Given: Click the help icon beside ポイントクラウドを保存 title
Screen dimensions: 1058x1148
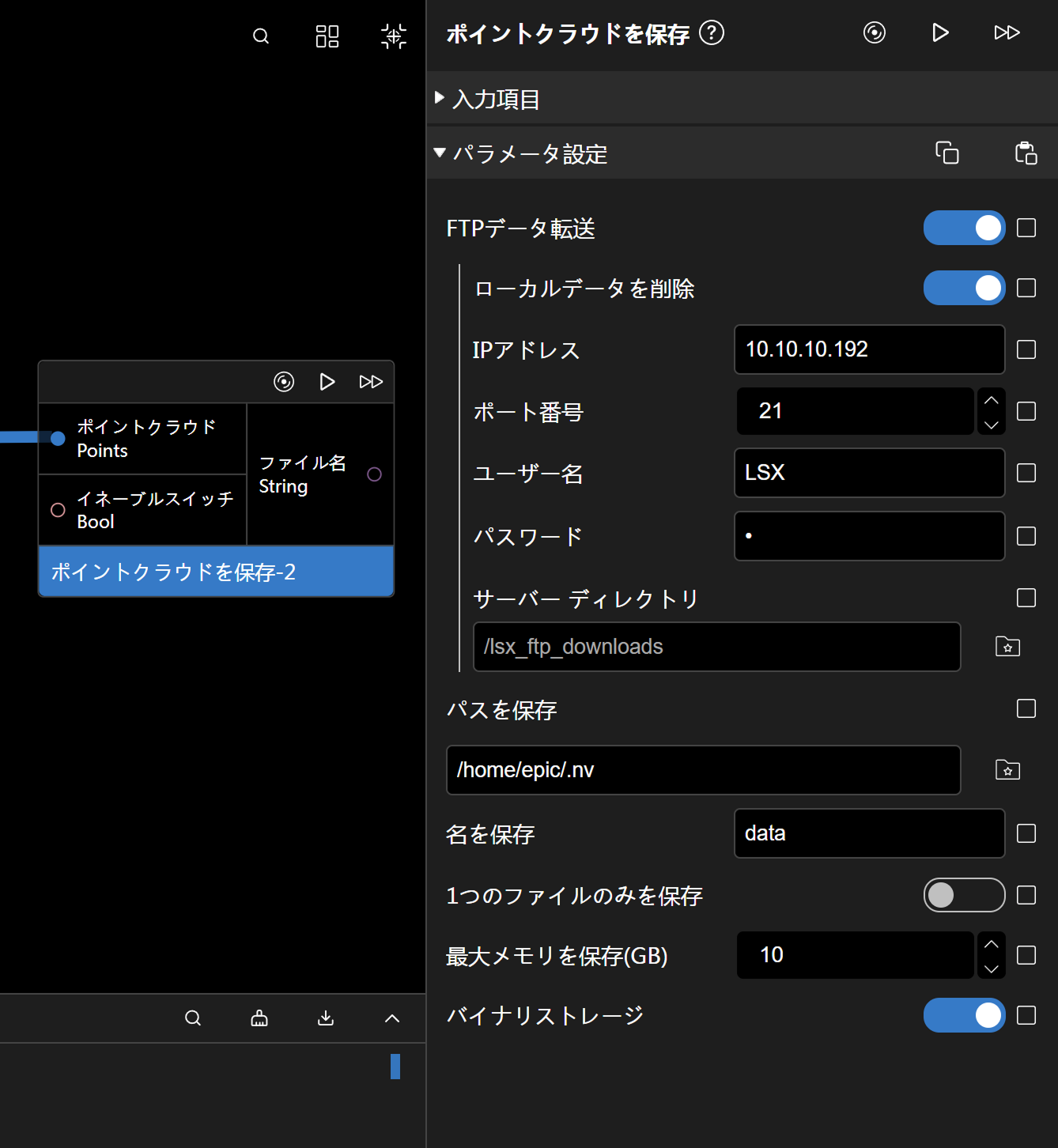Looking at the screenshot, I should [712, 33].
